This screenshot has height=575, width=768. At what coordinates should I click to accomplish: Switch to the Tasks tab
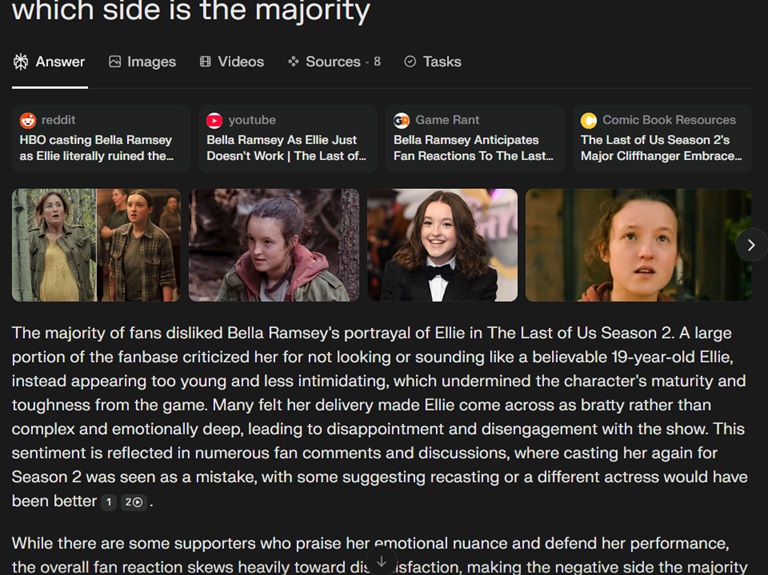432,62
